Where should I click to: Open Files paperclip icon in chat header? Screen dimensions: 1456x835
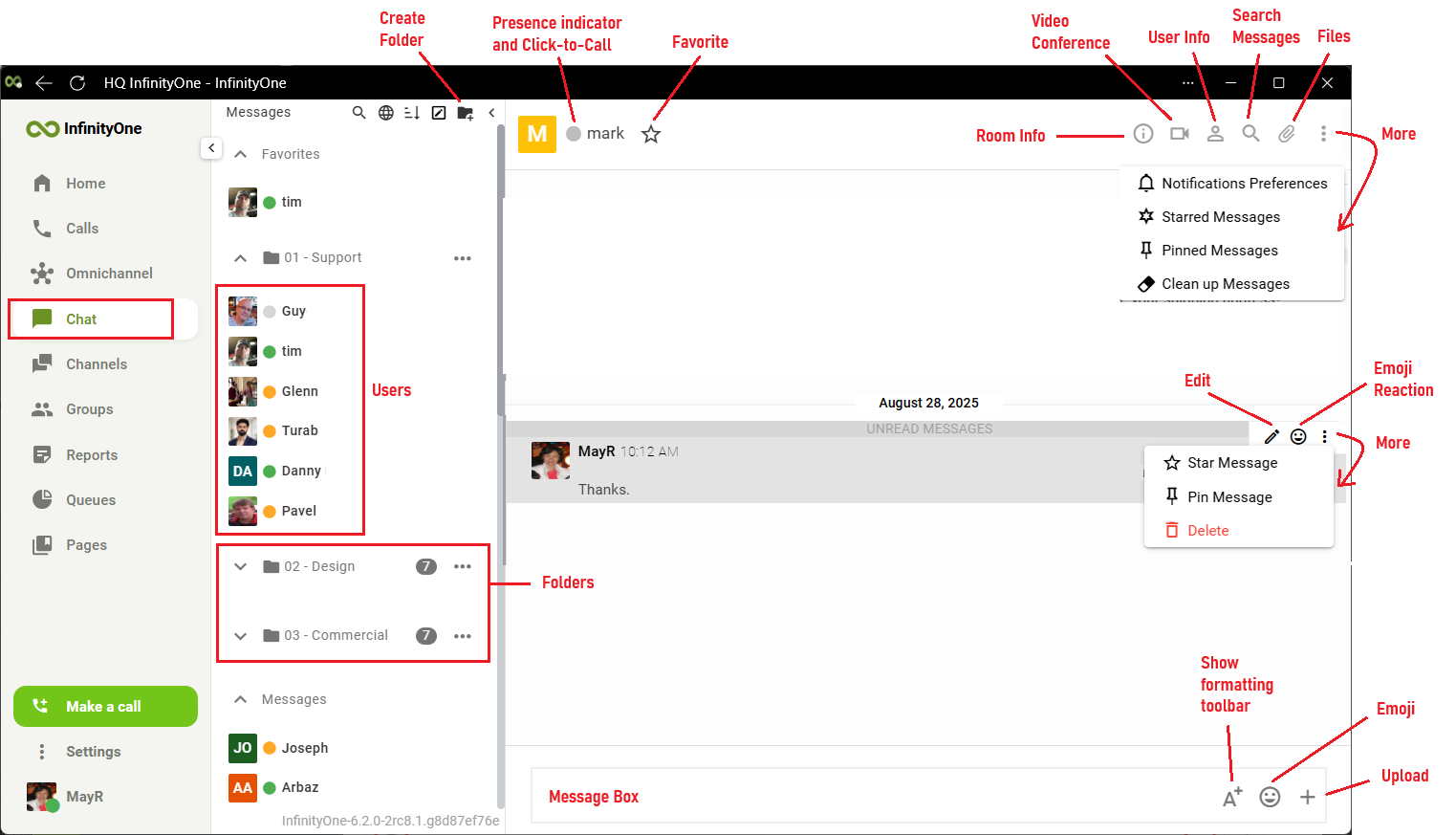click(1287, 134)
